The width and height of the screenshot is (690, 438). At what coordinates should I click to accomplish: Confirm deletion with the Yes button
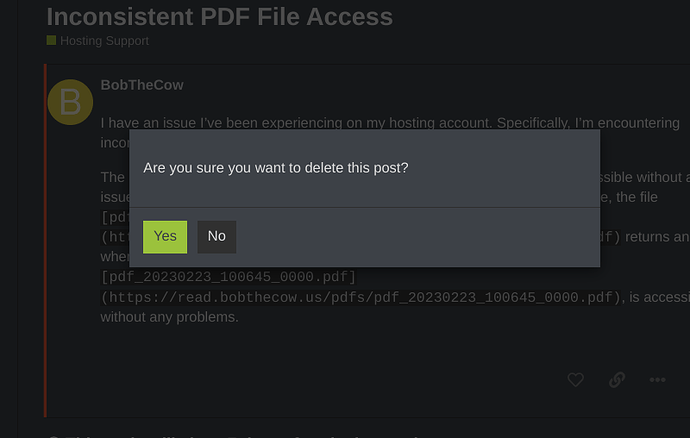pos(165,237)
